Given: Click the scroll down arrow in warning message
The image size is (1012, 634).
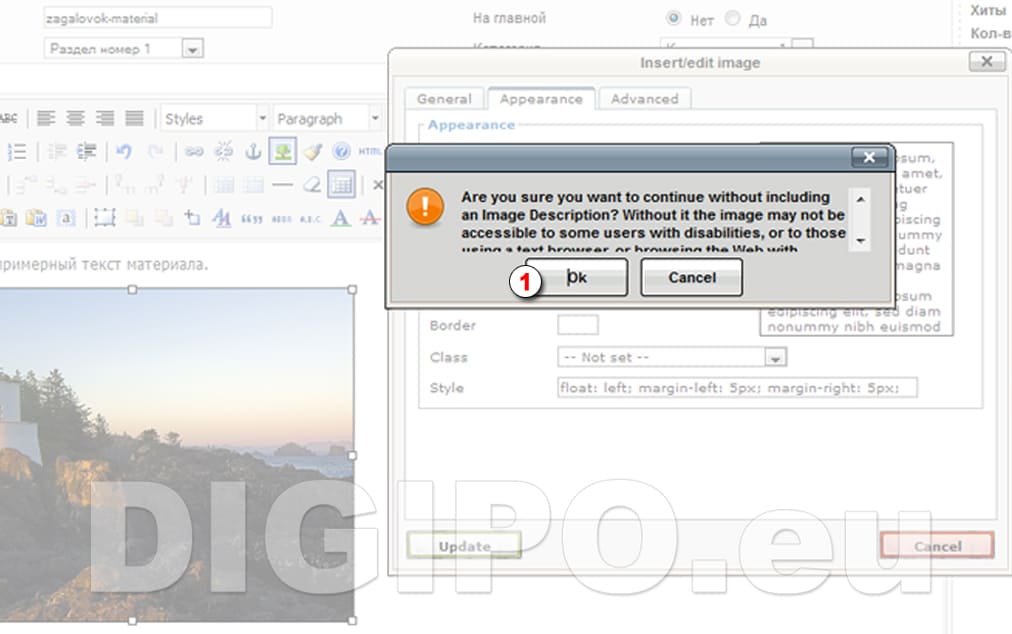Looking at the screenshot, I should [x=860, y=241].
